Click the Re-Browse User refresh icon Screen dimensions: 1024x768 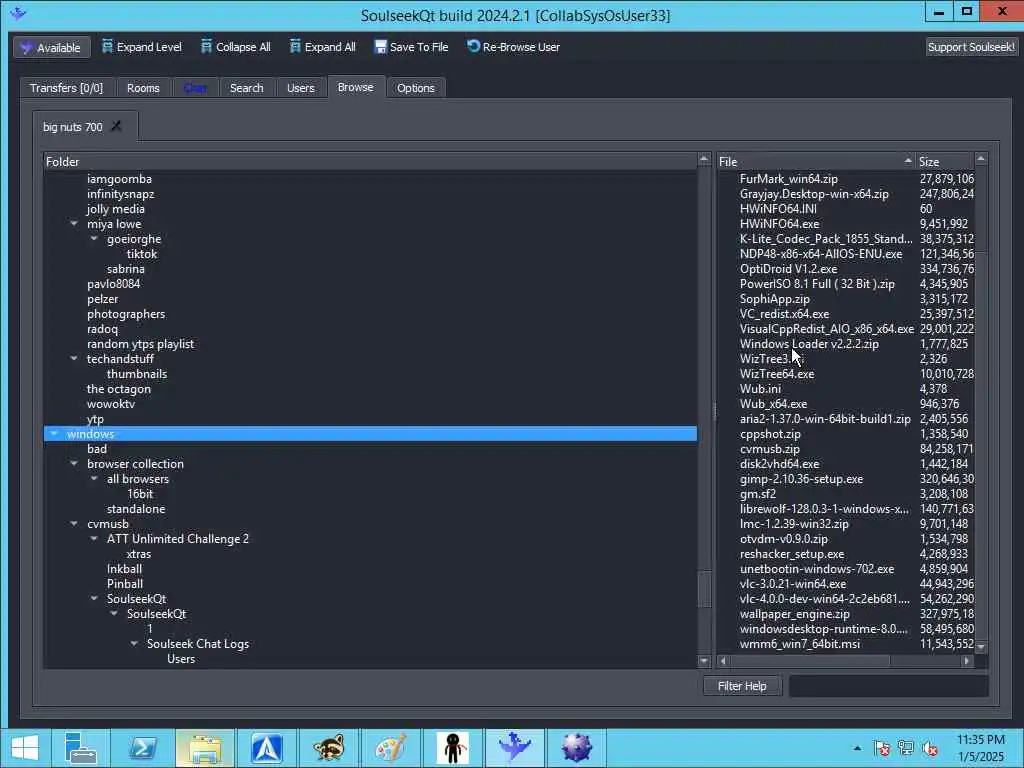pyautogui.click(x=473, y=46)
